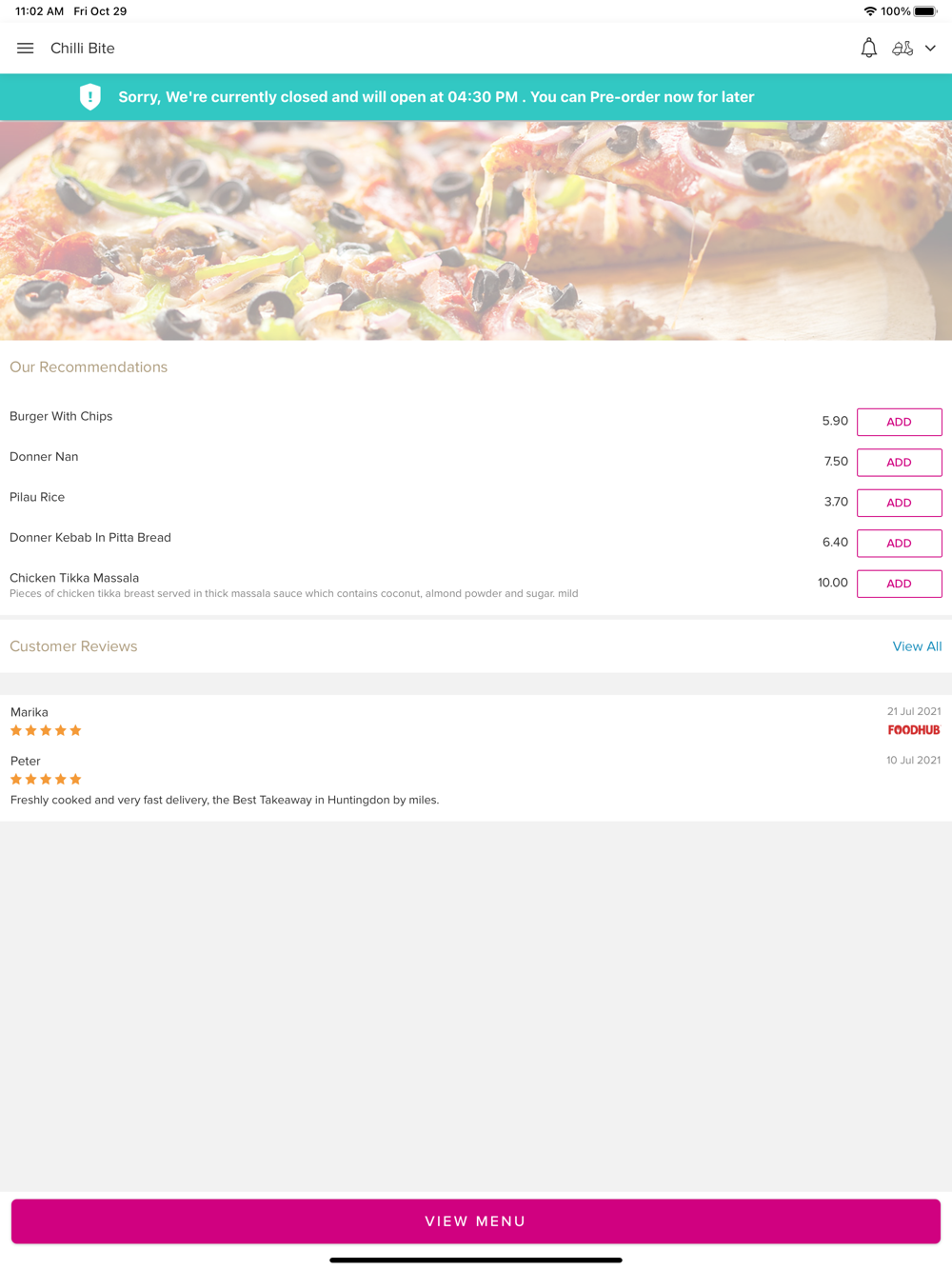View all customer reviews

[x=917, y=646]
